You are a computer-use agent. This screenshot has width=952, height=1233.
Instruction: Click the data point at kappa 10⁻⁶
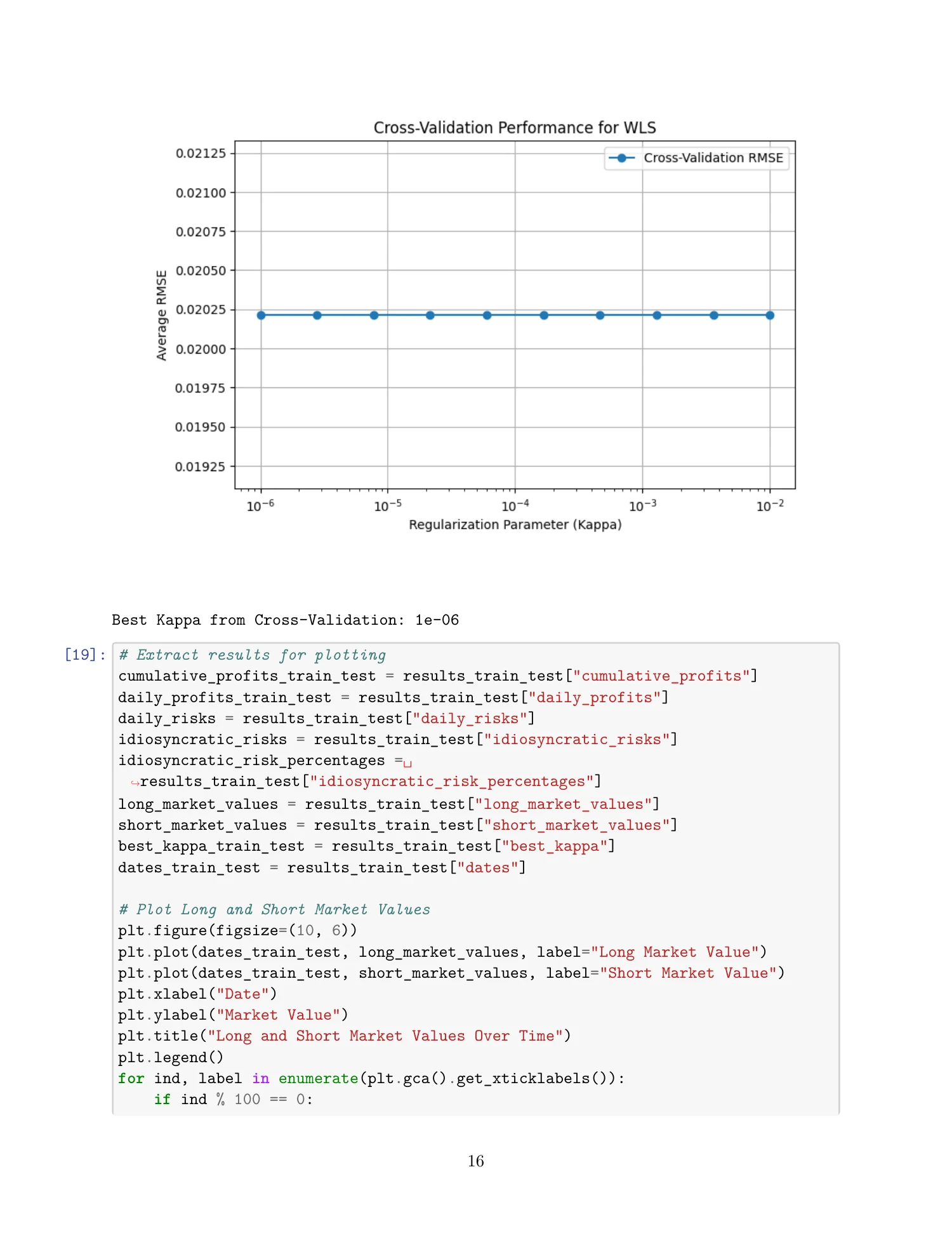tap(261, 316)
